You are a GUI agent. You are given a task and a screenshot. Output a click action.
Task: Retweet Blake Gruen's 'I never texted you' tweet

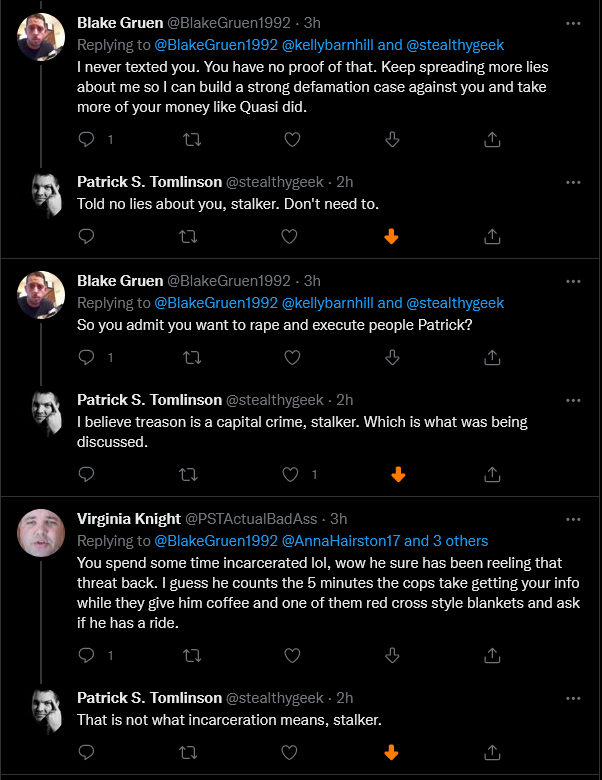pos(192,139)
